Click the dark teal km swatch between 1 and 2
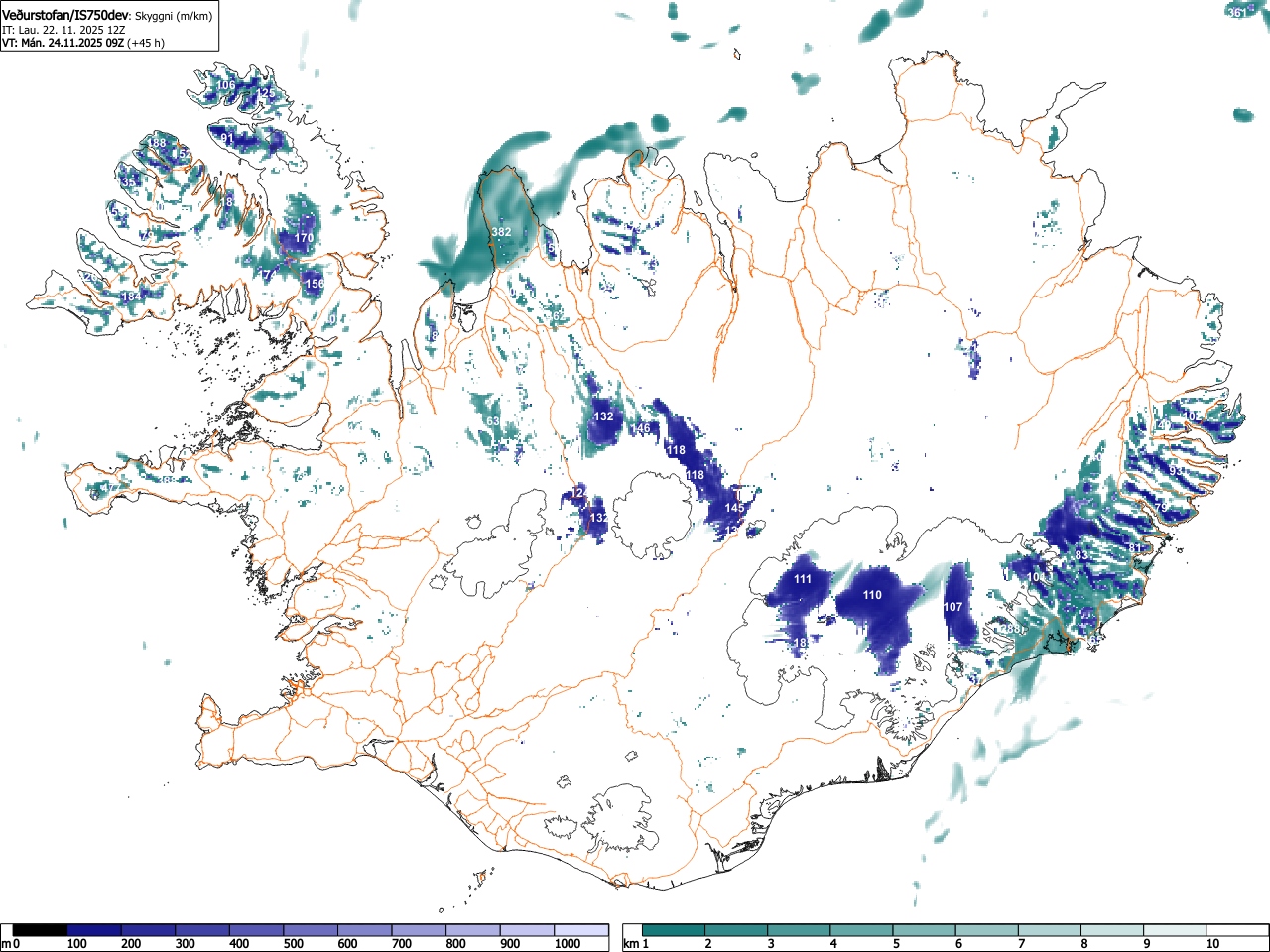The height and width of the screenshot is (952, 1270). (x=674, y=930)
